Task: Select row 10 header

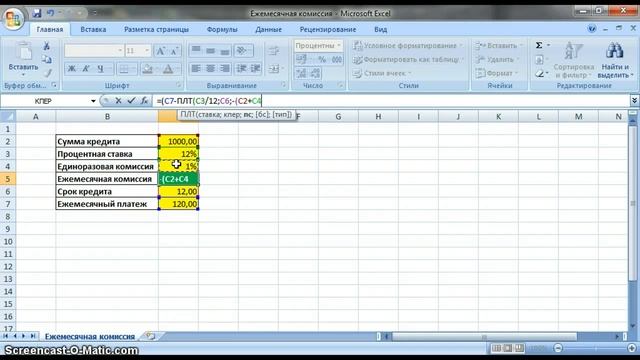Action: (x=8, y=242)
